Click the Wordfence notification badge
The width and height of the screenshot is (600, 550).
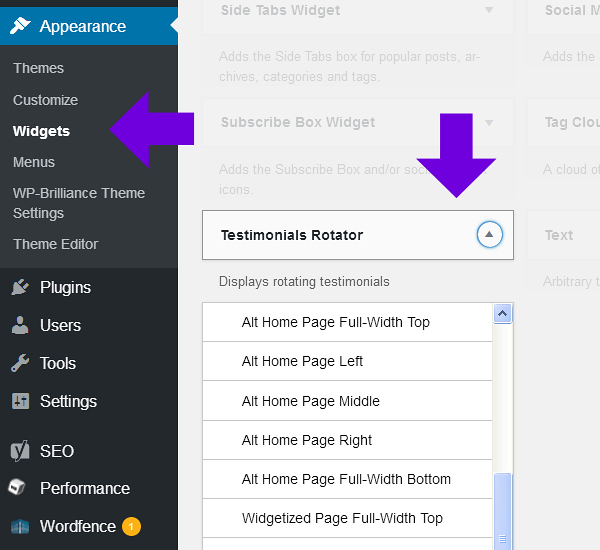click(x=131, y=526)
